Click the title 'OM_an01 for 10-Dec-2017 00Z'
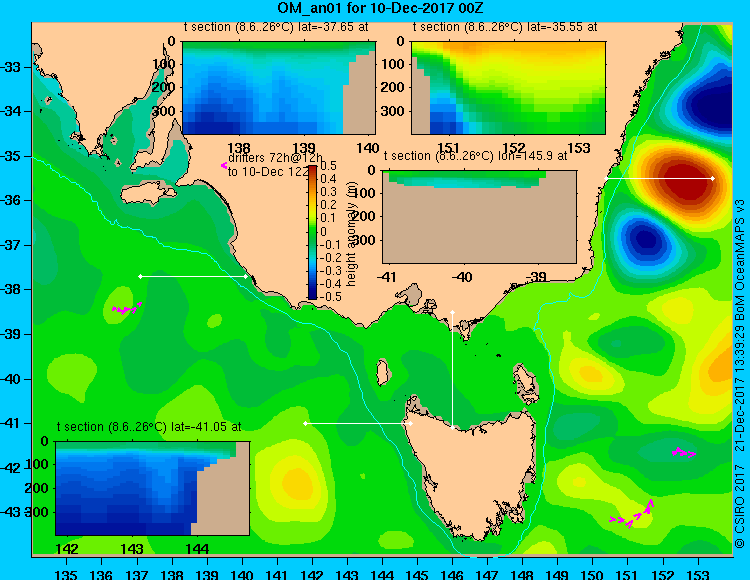The width and height of the screenshot is (750, 580). pyautogui.click(x=381, y=8)
